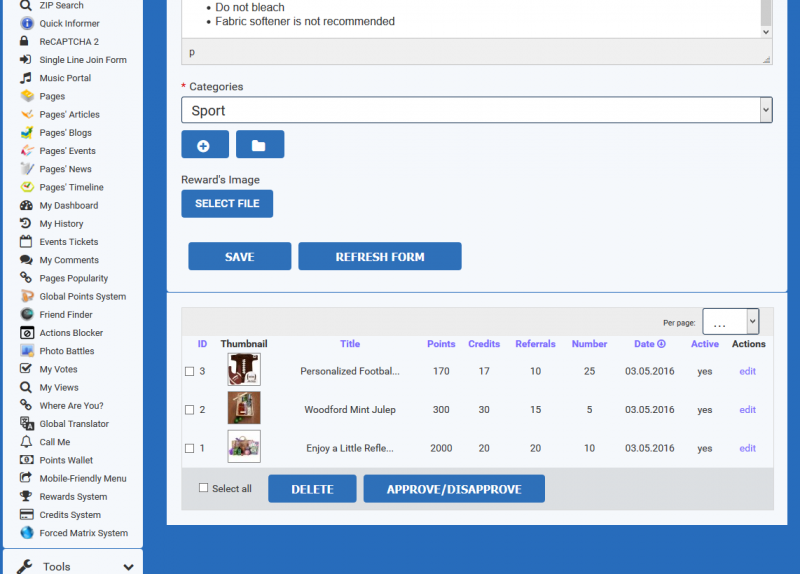Click the Global Points System icon
The height and width of the screenshot is (574, 800).
[27, 296]
